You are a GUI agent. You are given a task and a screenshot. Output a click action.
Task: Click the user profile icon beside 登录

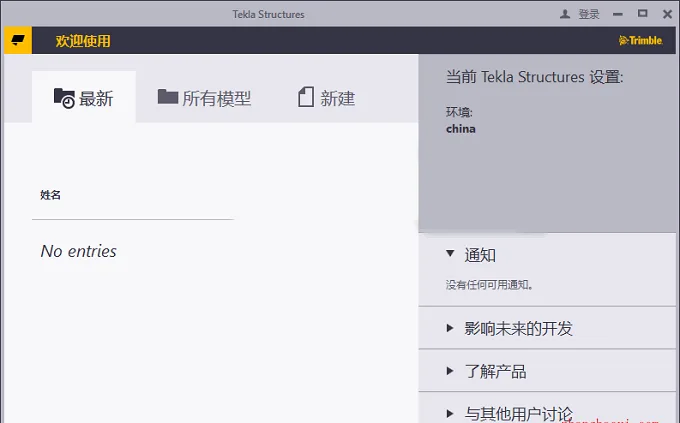pos(565,14)
